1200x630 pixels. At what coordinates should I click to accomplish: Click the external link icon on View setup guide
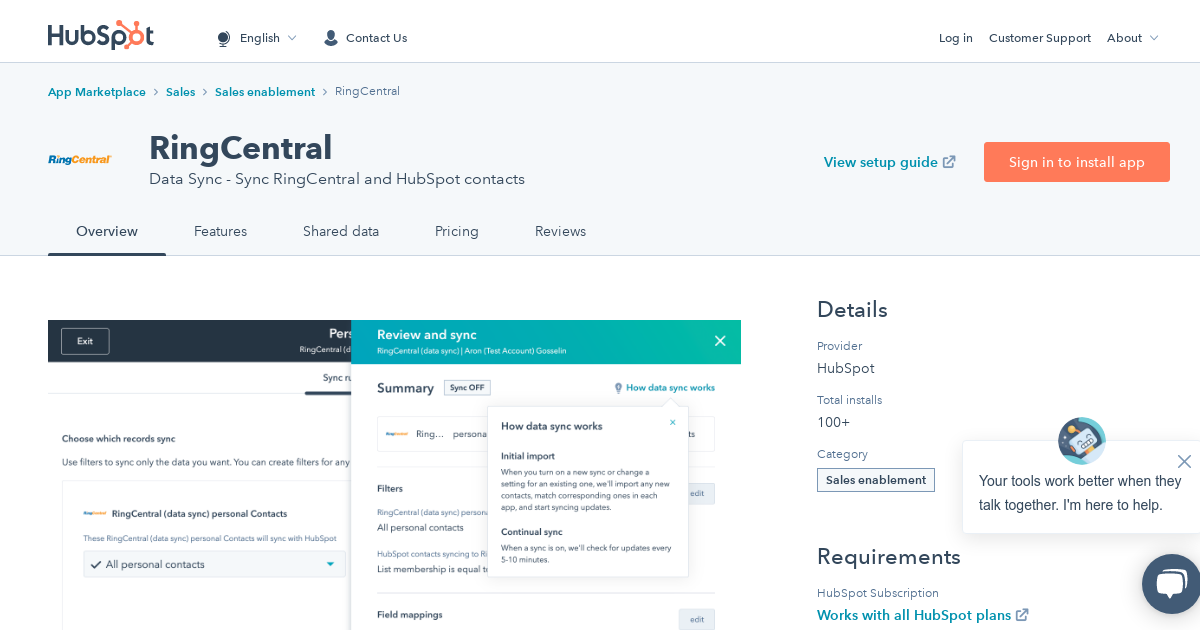948,161
